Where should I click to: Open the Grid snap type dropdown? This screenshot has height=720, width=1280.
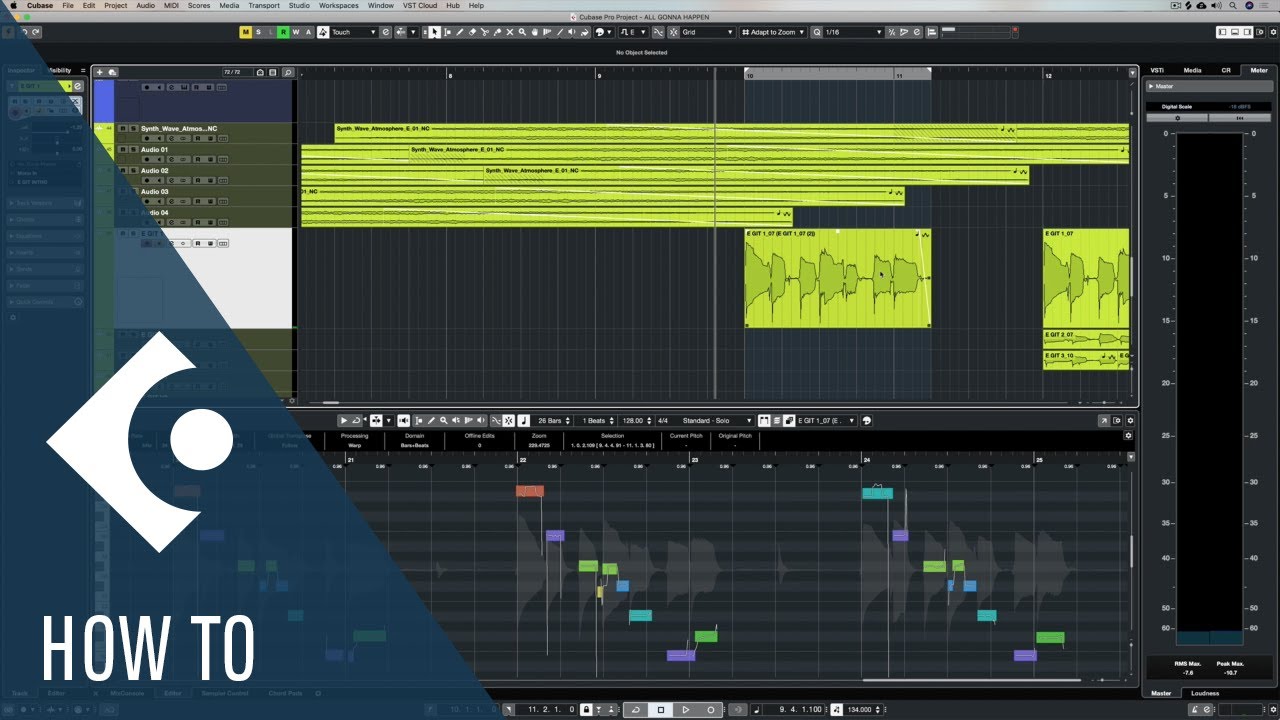(706, 32)
